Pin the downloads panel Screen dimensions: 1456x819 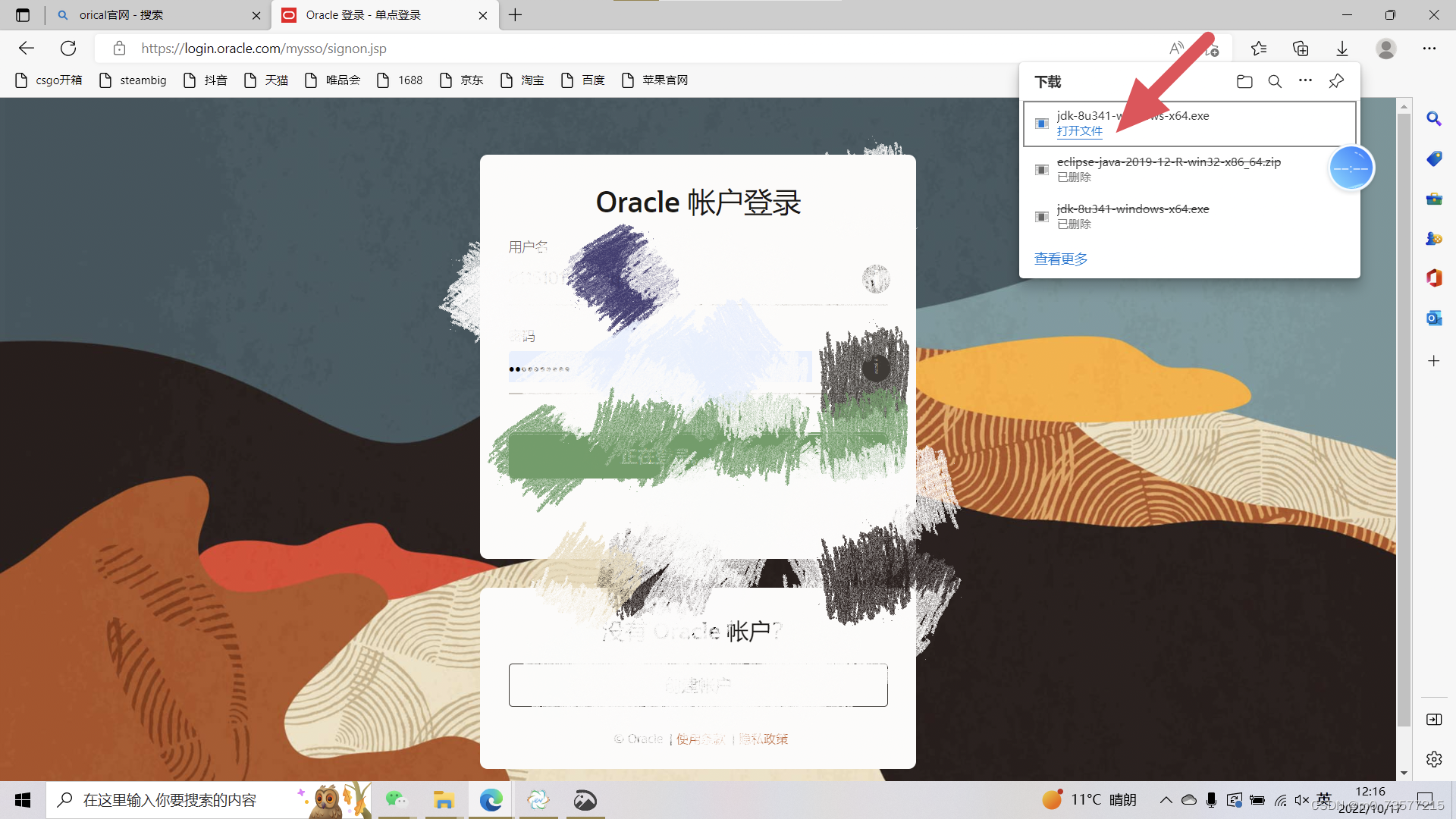click(1336, 81)
